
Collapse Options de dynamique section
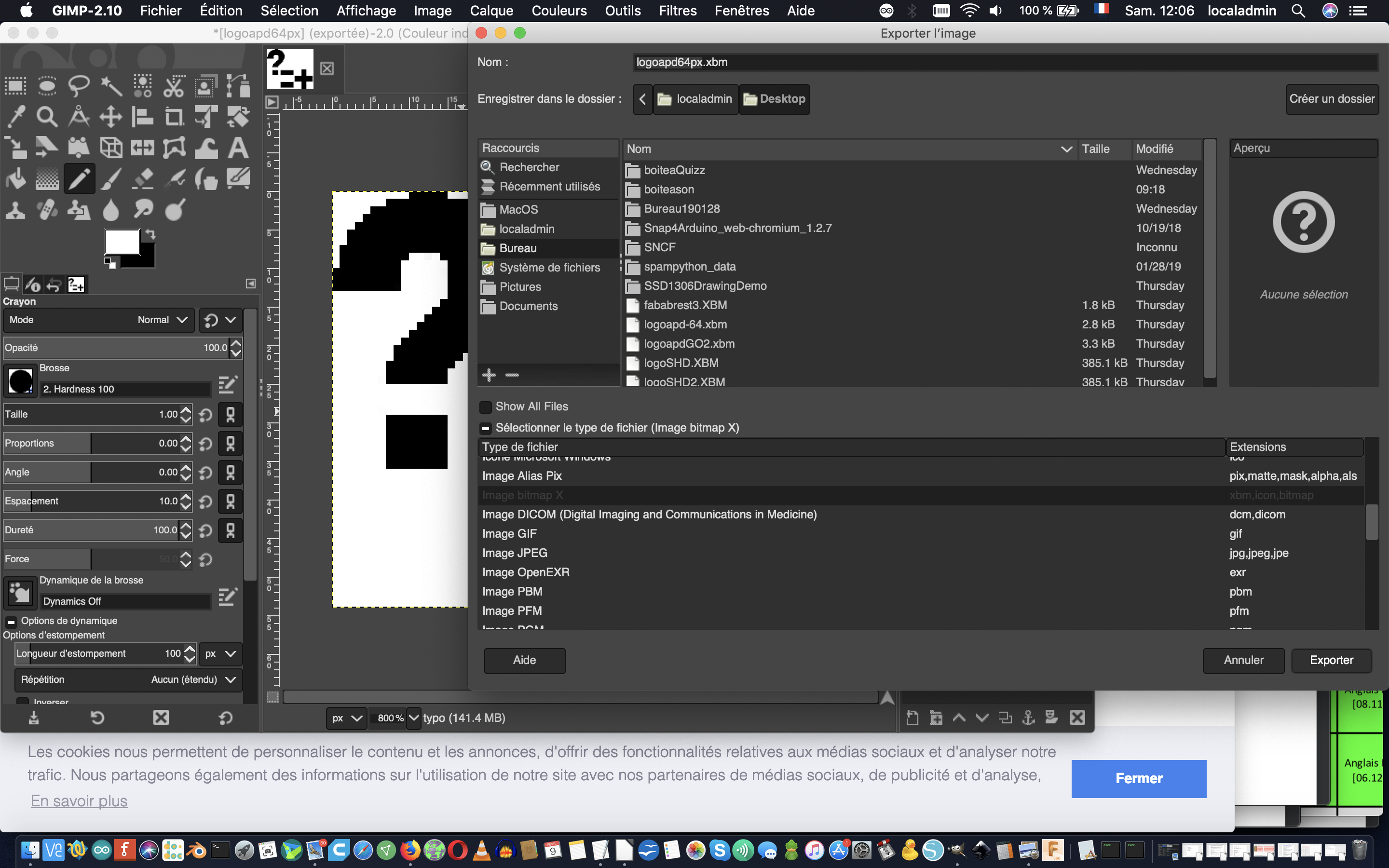pos(11,621)
